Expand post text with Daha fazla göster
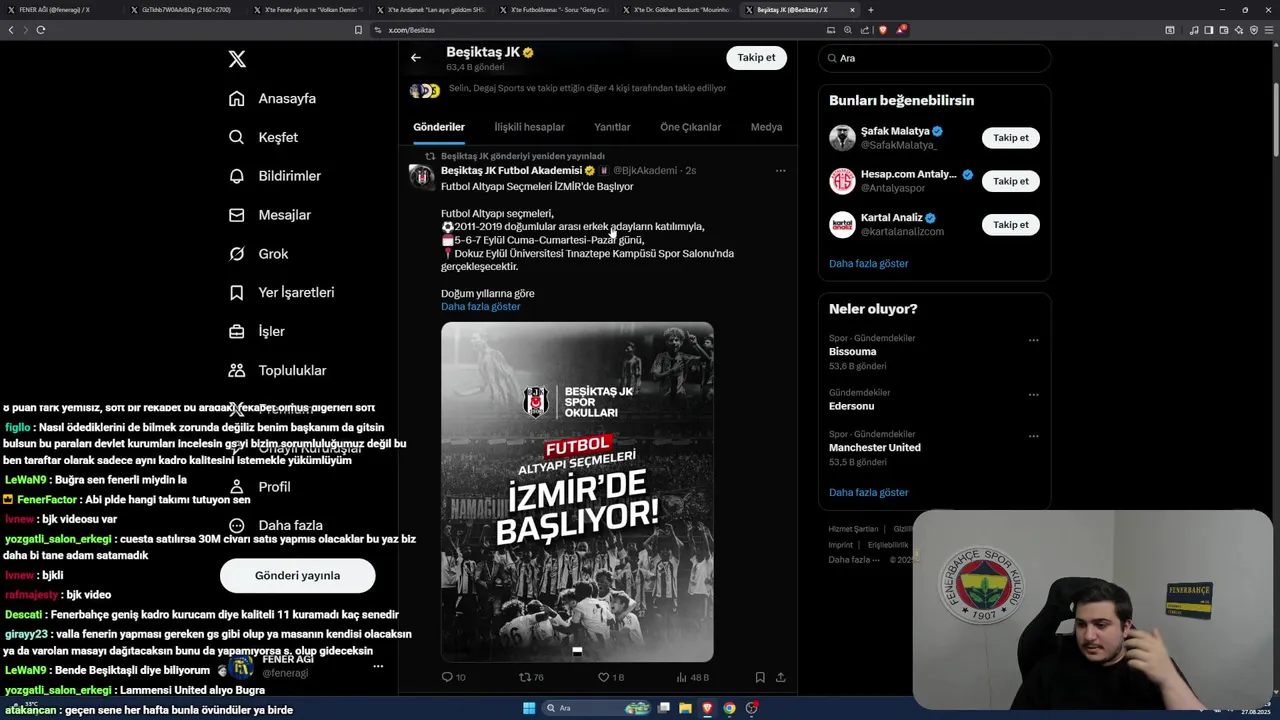1280x720 pixels. 480,306
